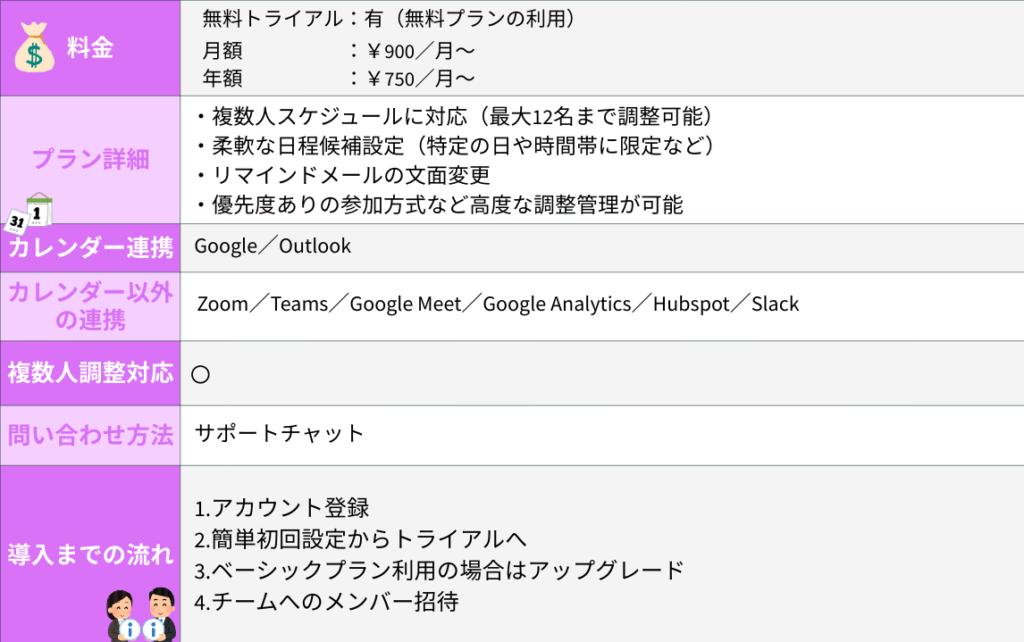This screenshot has width=1024, height=642.
Task: Click the calendar pages icon
Action: [30, 213]
